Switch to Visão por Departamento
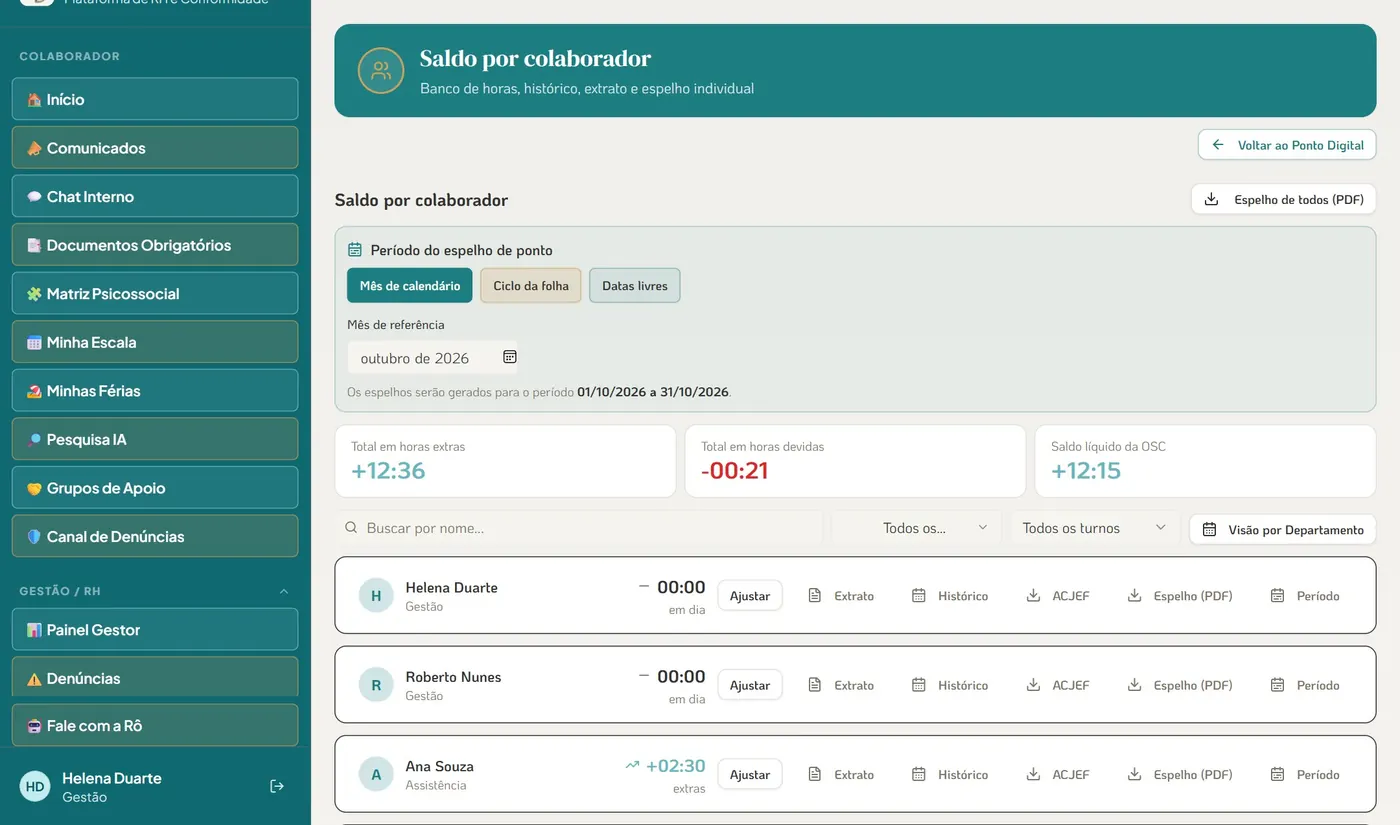The image size is (1400, 825). (1283, 529)
